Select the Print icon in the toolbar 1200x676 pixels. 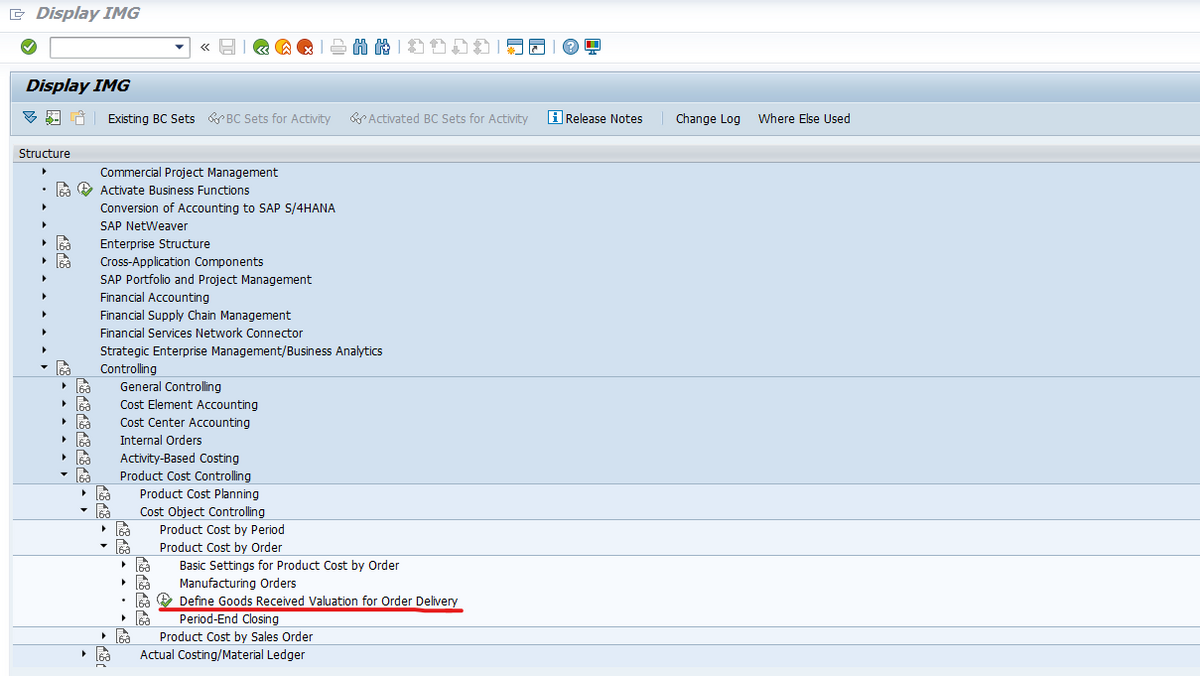pos(338,47)
